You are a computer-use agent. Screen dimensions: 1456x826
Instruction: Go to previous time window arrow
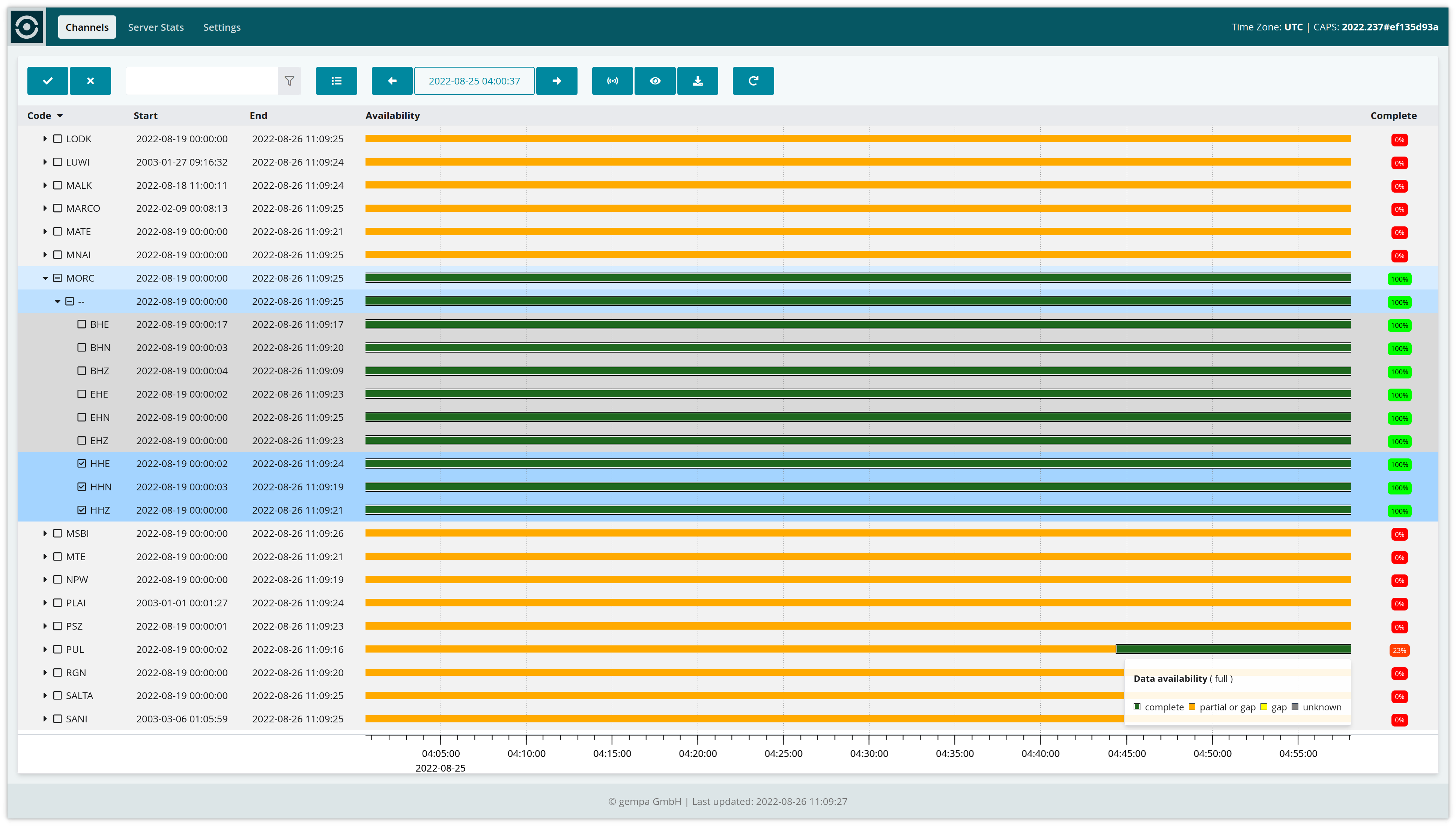pyautogui.click(x=392, y=81)
